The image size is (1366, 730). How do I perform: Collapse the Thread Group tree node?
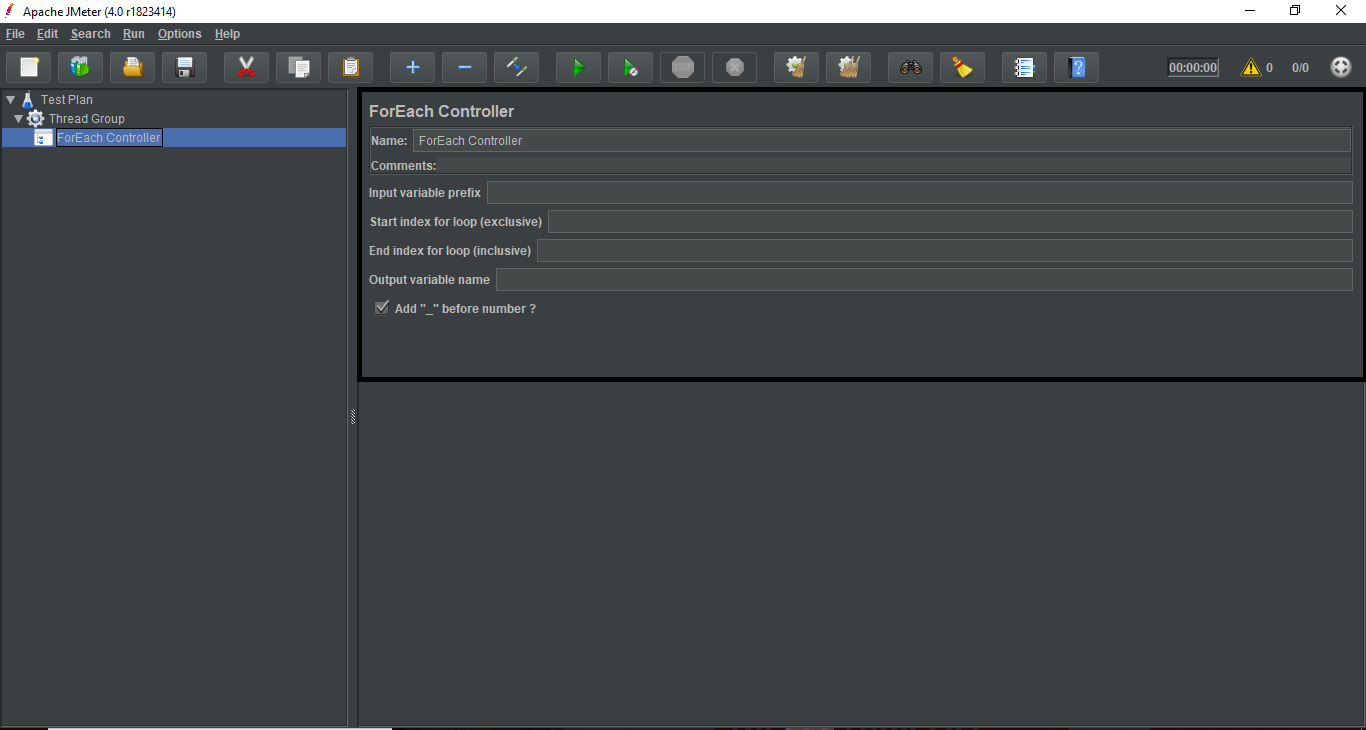point(18,119)
